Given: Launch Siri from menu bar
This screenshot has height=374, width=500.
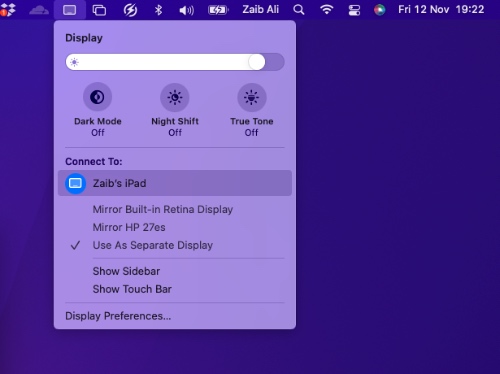Looking at the screenshot, I should point(380,10).
